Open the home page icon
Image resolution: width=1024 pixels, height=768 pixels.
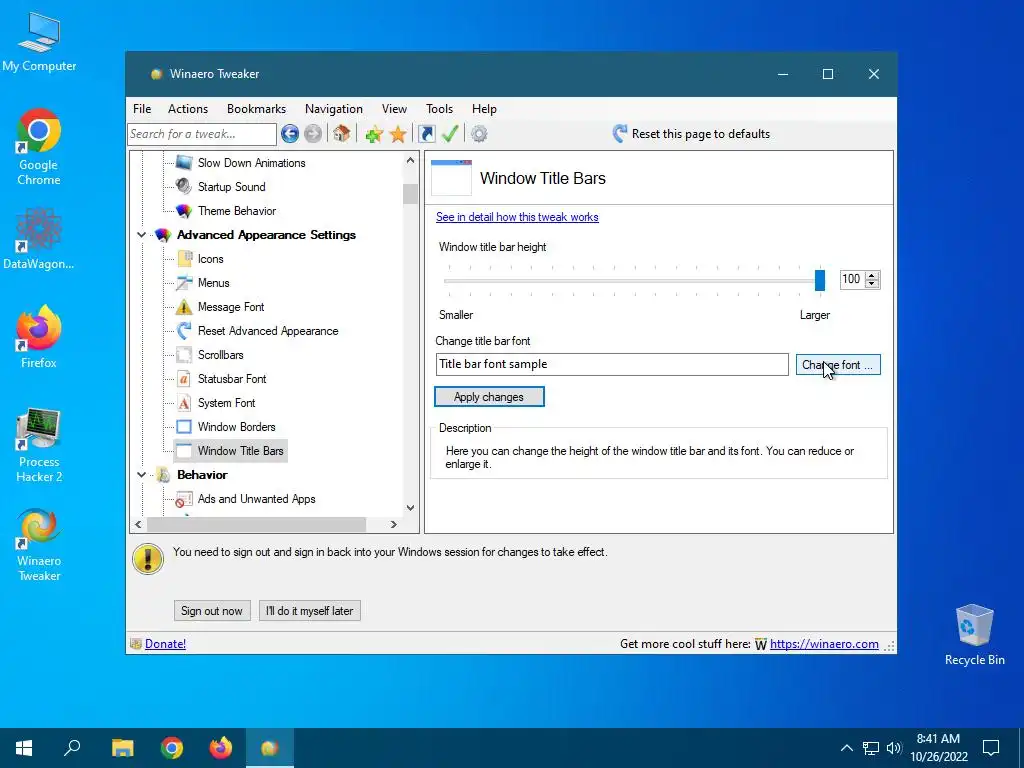341,133
